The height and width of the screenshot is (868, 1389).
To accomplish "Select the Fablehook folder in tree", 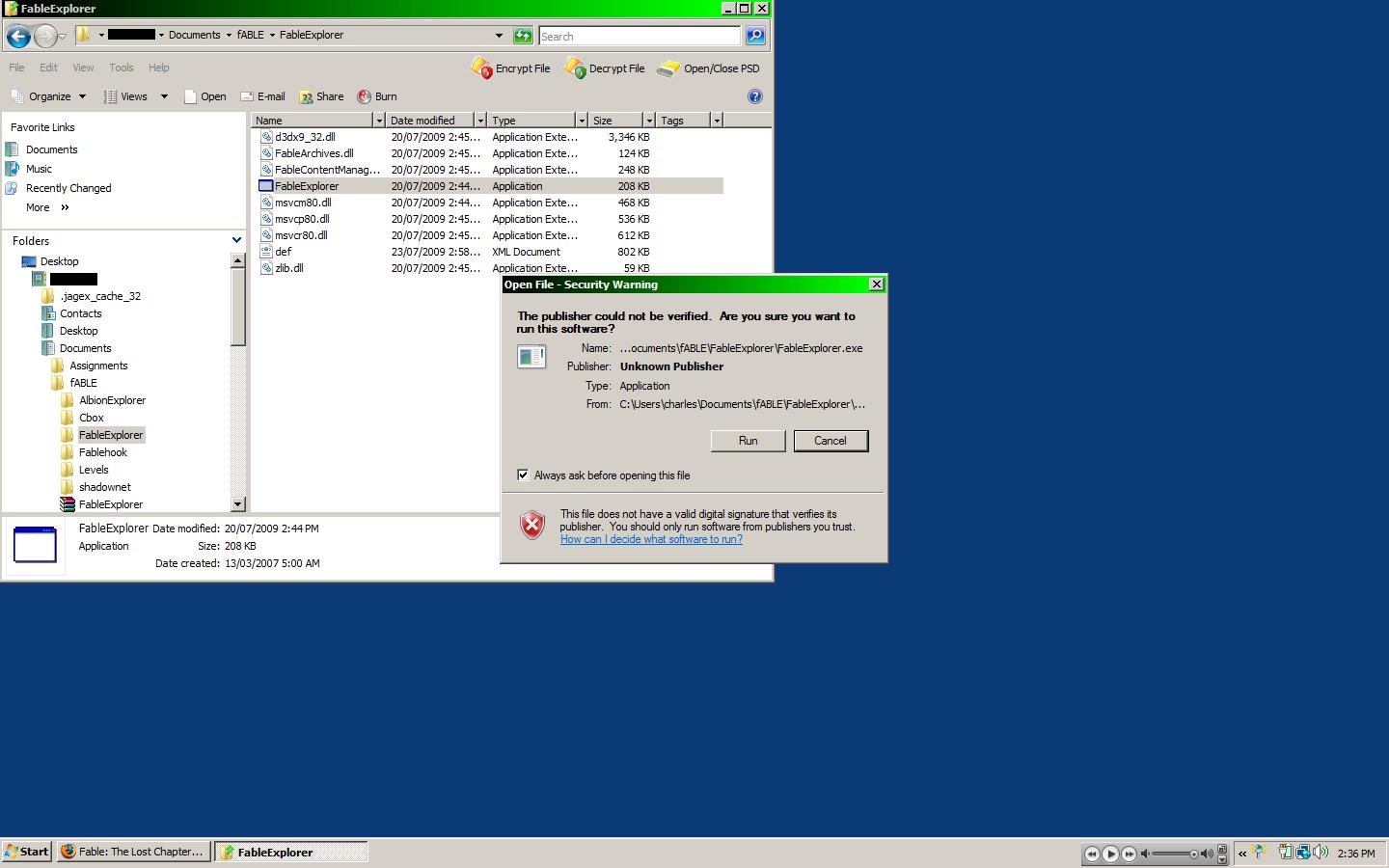I will point(102,452).
